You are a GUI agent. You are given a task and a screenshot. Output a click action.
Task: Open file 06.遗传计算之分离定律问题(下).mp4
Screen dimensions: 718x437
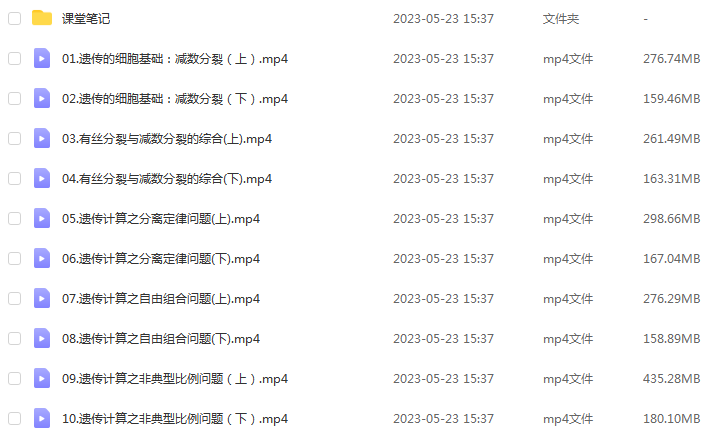tap(161, 259)
